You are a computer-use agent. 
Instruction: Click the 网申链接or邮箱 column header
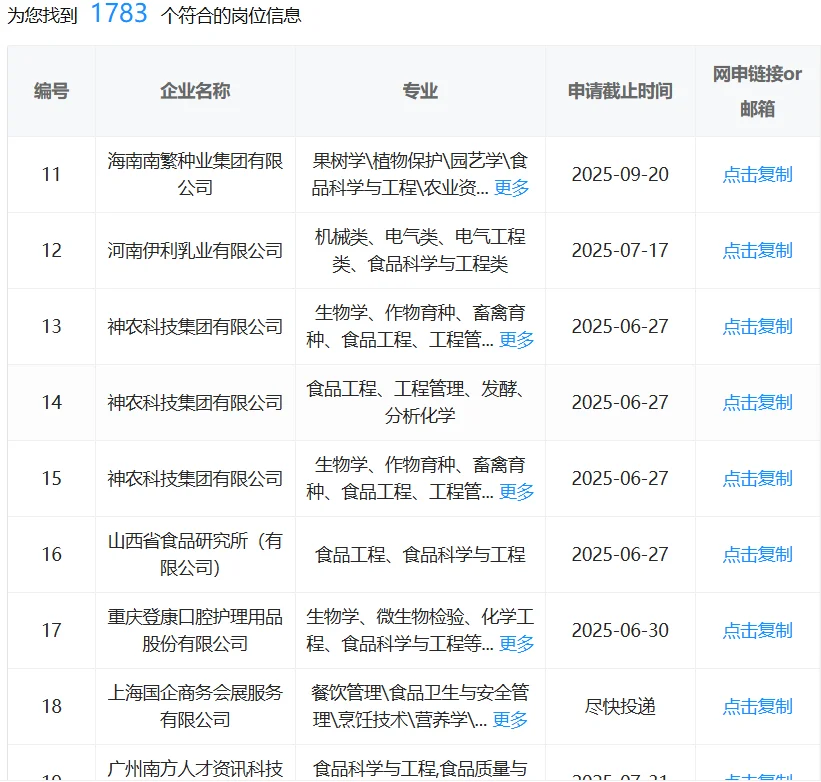(757, 91)
